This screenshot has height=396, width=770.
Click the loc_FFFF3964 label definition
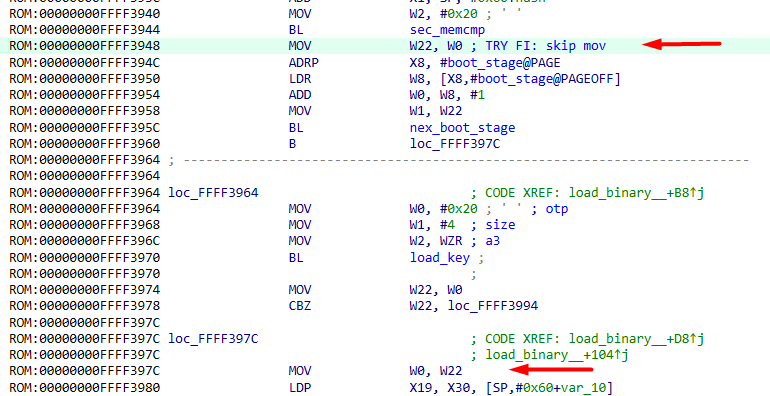click(x=213, y=193)
